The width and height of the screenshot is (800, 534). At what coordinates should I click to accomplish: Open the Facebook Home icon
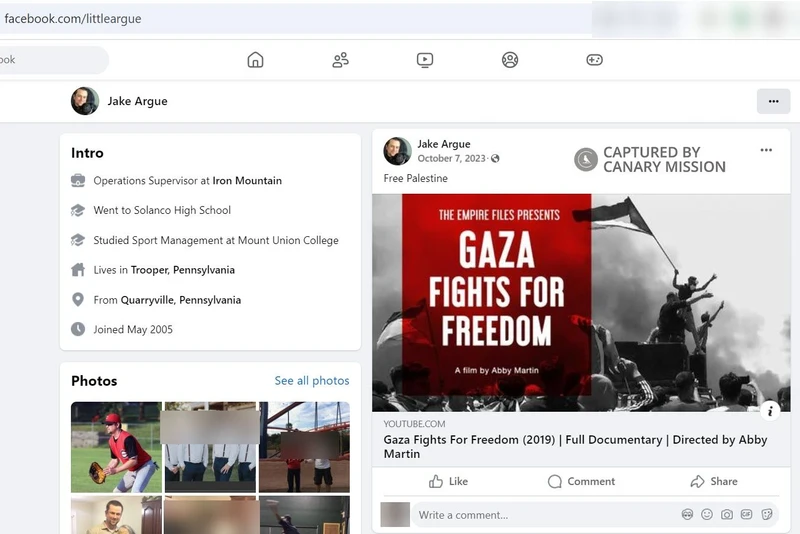(255, 60)
